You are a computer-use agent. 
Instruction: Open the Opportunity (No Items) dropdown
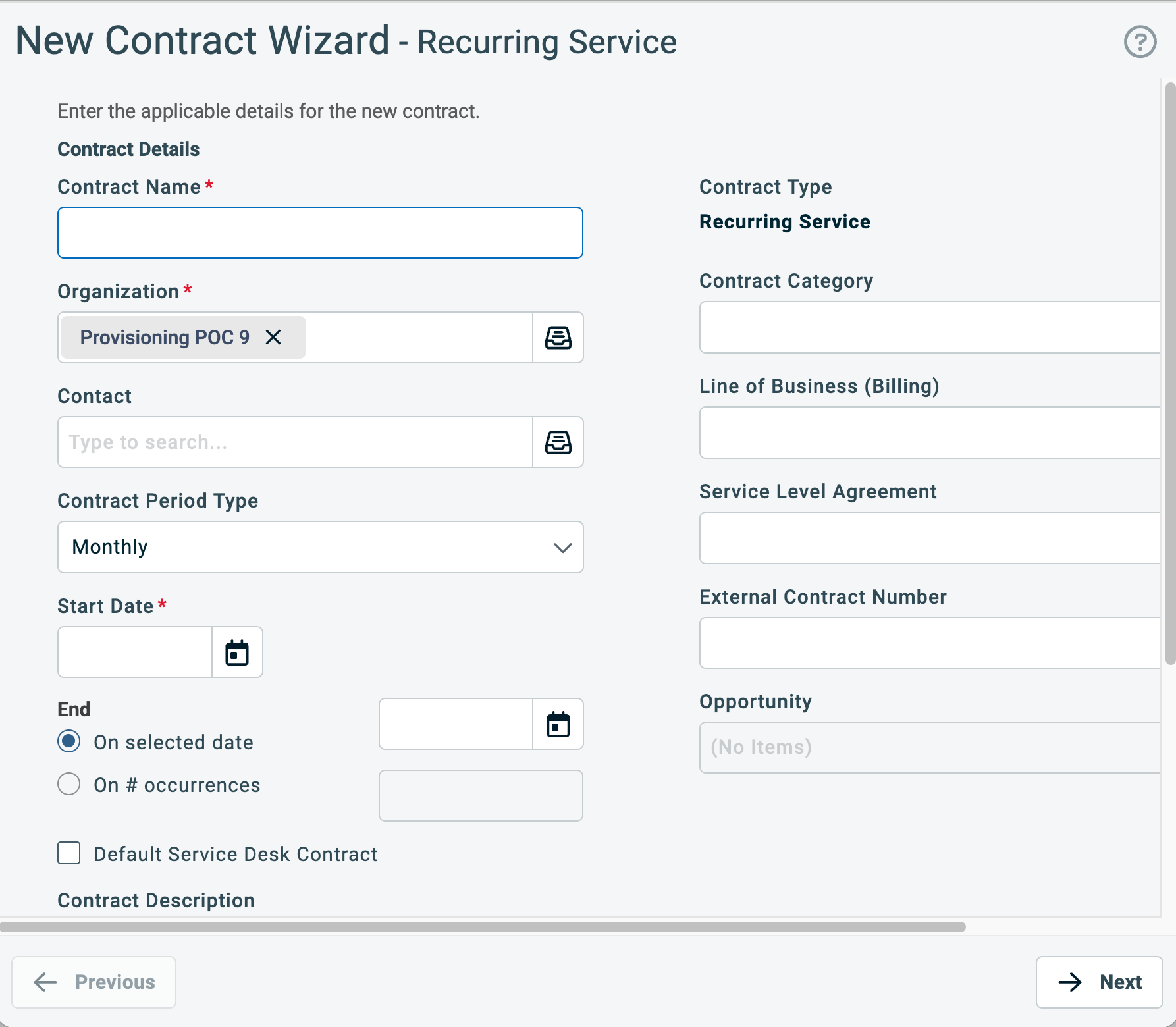pyautogui.click(x=930, y=747)
